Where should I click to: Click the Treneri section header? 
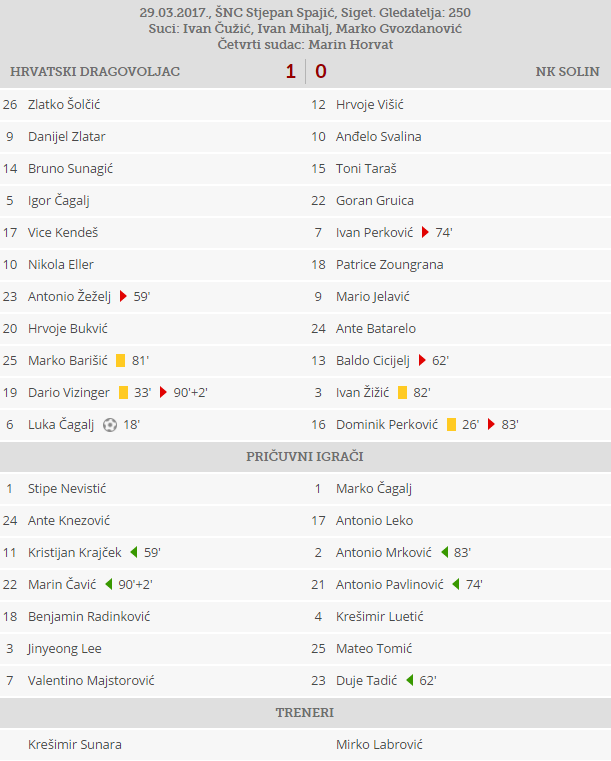(x=305, y=713)
